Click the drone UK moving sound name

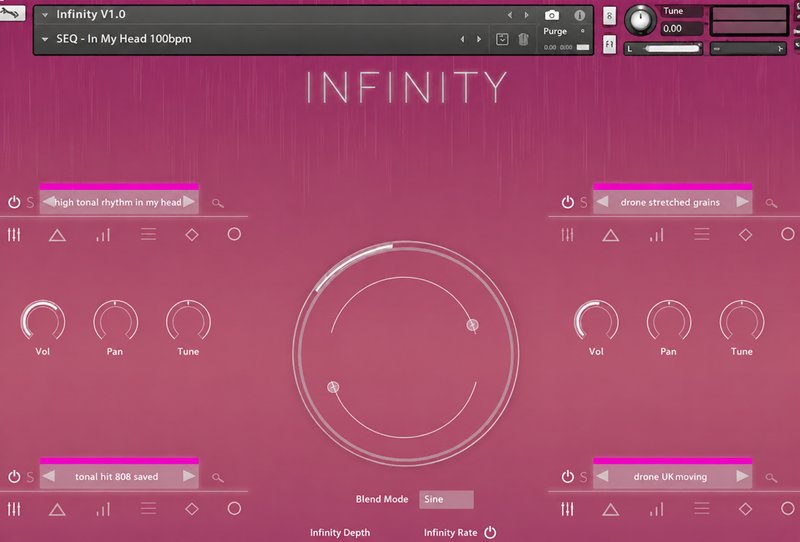pos(670,477)
